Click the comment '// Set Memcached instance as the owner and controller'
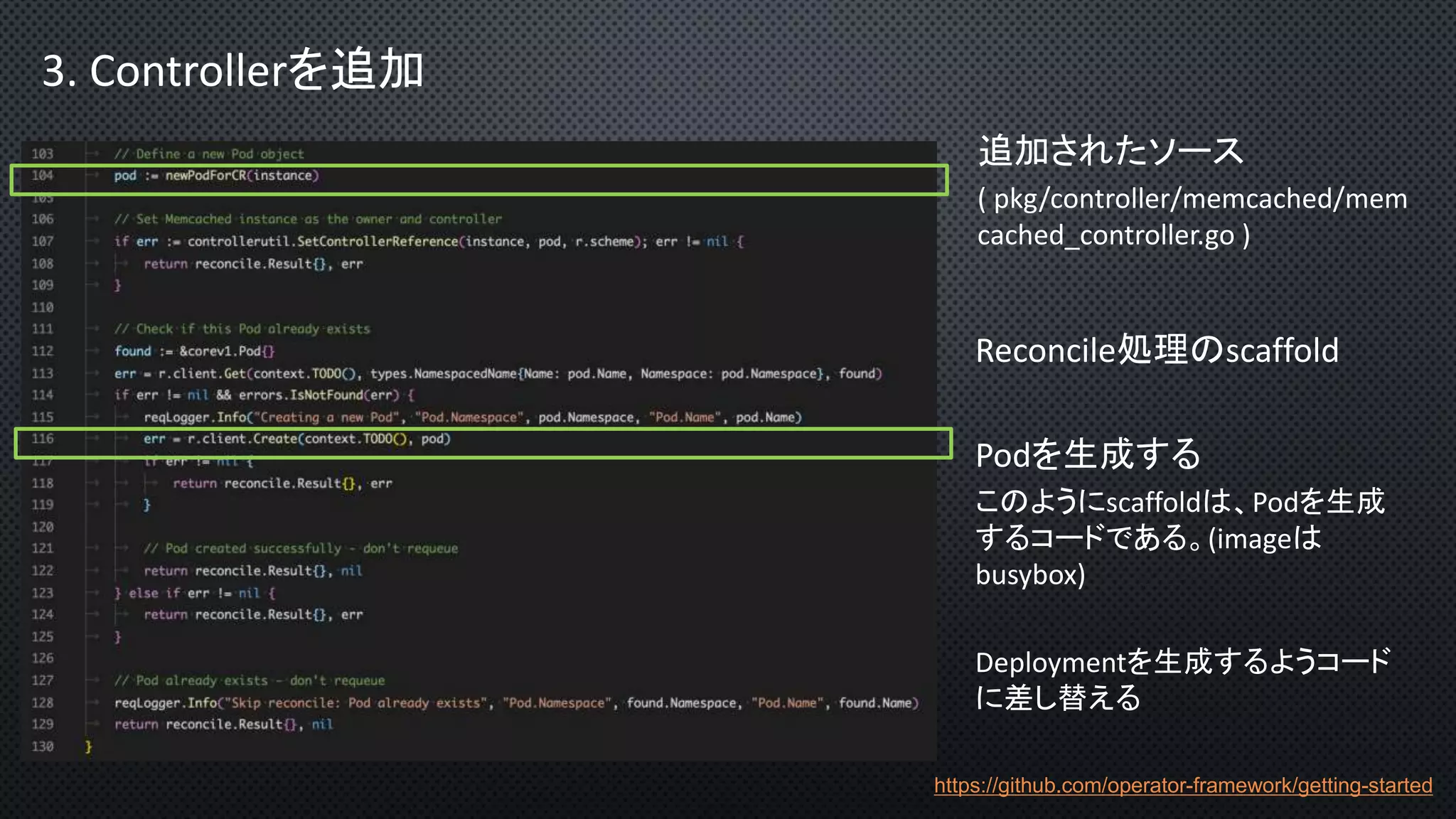This screenshot has height=819, width=1456. click(x=308, y=219)
